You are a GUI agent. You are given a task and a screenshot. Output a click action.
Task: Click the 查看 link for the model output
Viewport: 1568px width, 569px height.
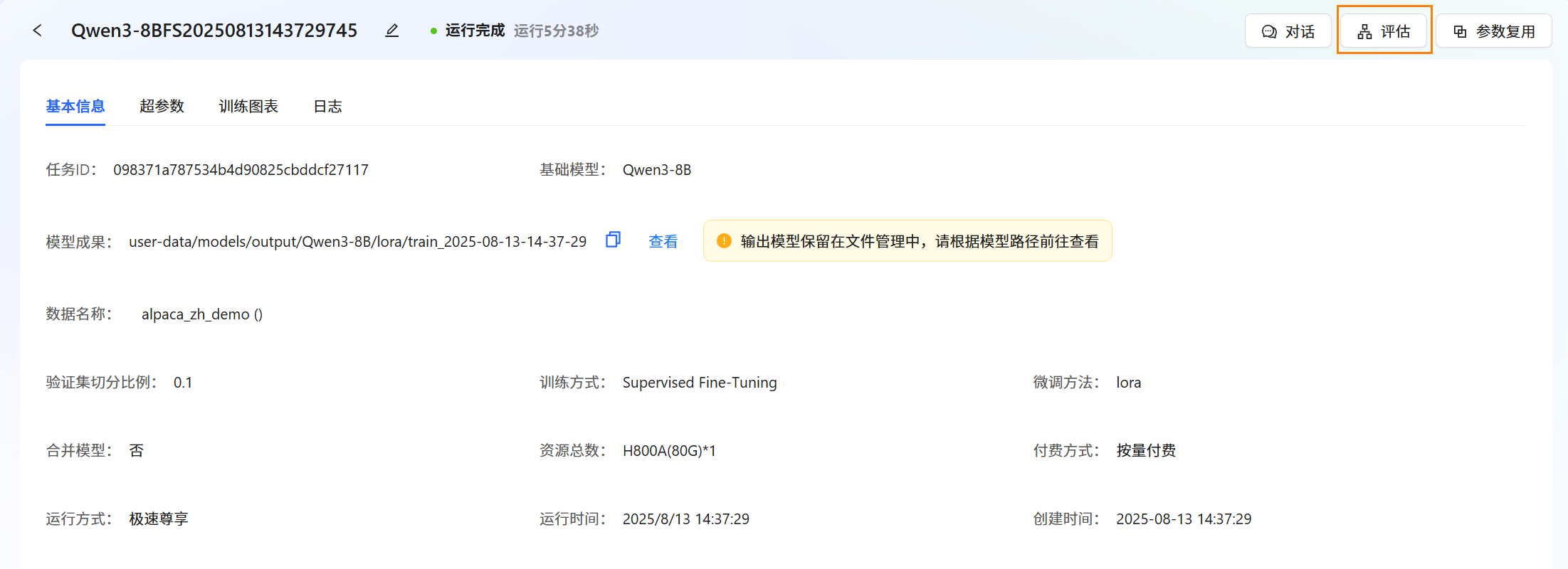(663, 242)
